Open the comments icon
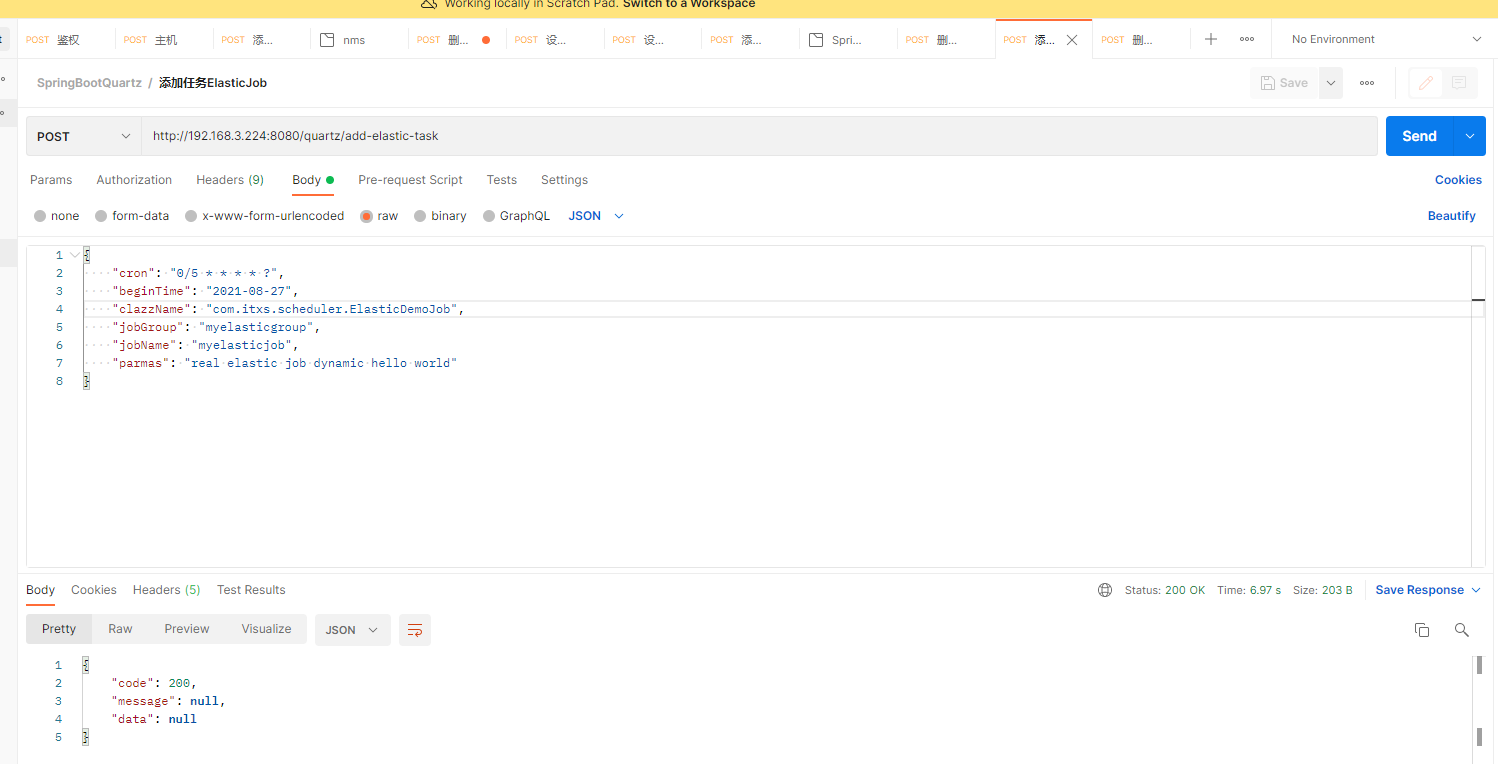The height and width of the screenshot is (764, 1498). [x=1459, y=83]
